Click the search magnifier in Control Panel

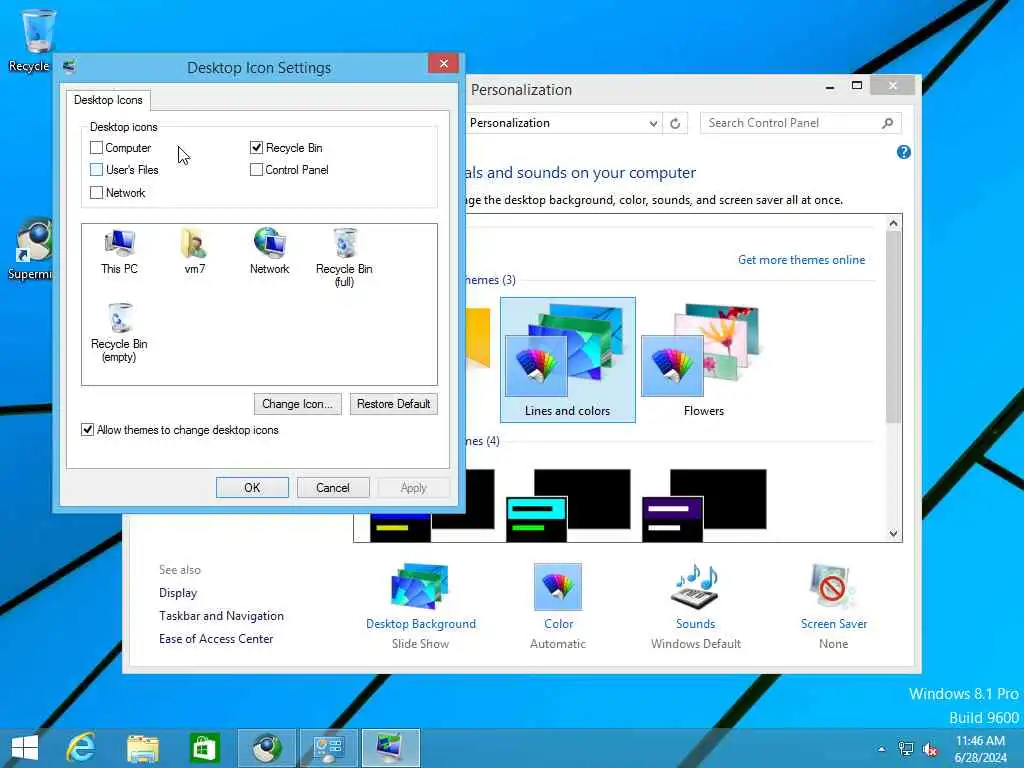pyautogui.click(x=887, y=123)
